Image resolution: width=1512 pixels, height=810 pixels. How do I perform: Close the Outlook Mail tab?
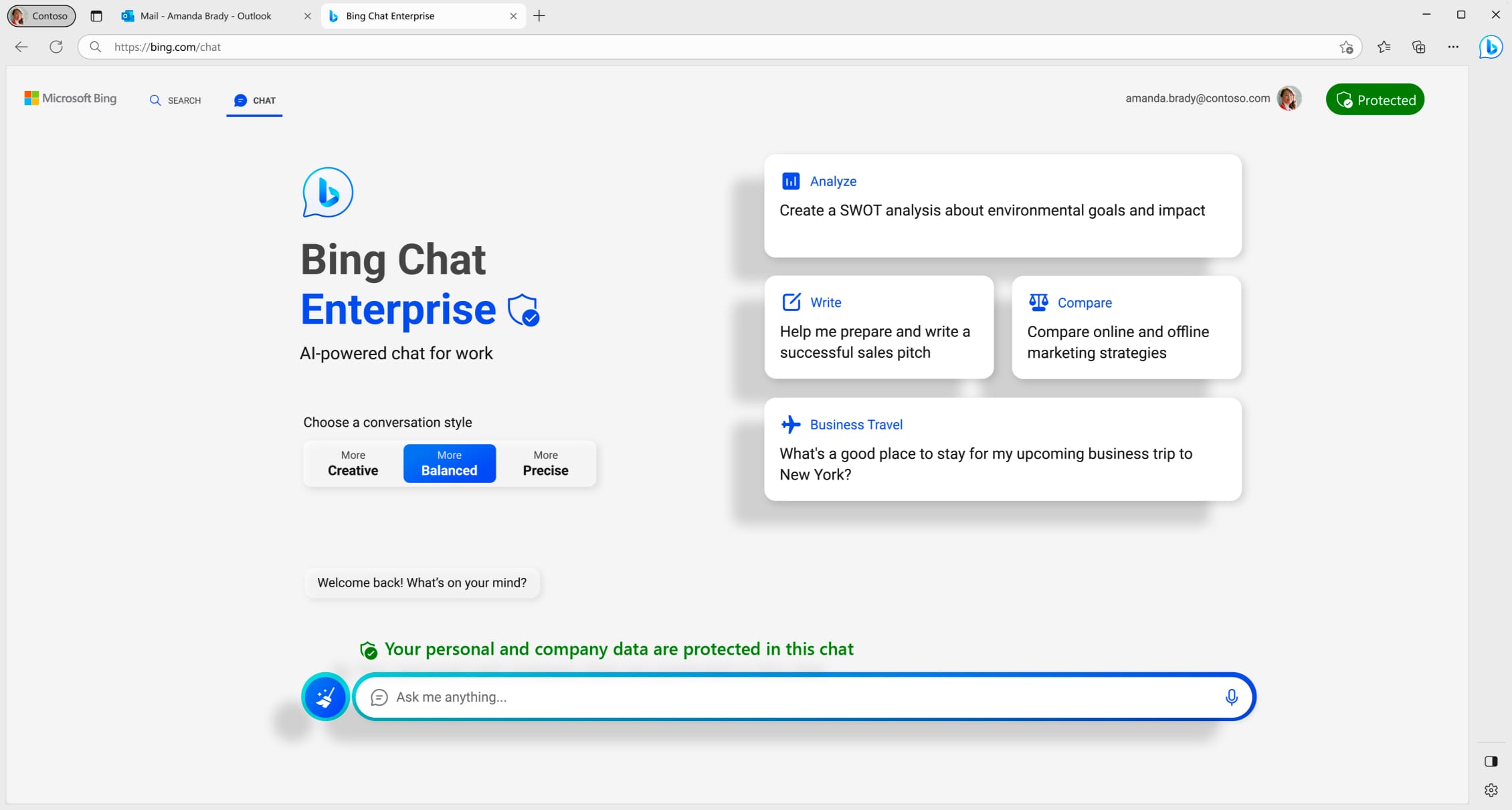(x=308, y=16)
